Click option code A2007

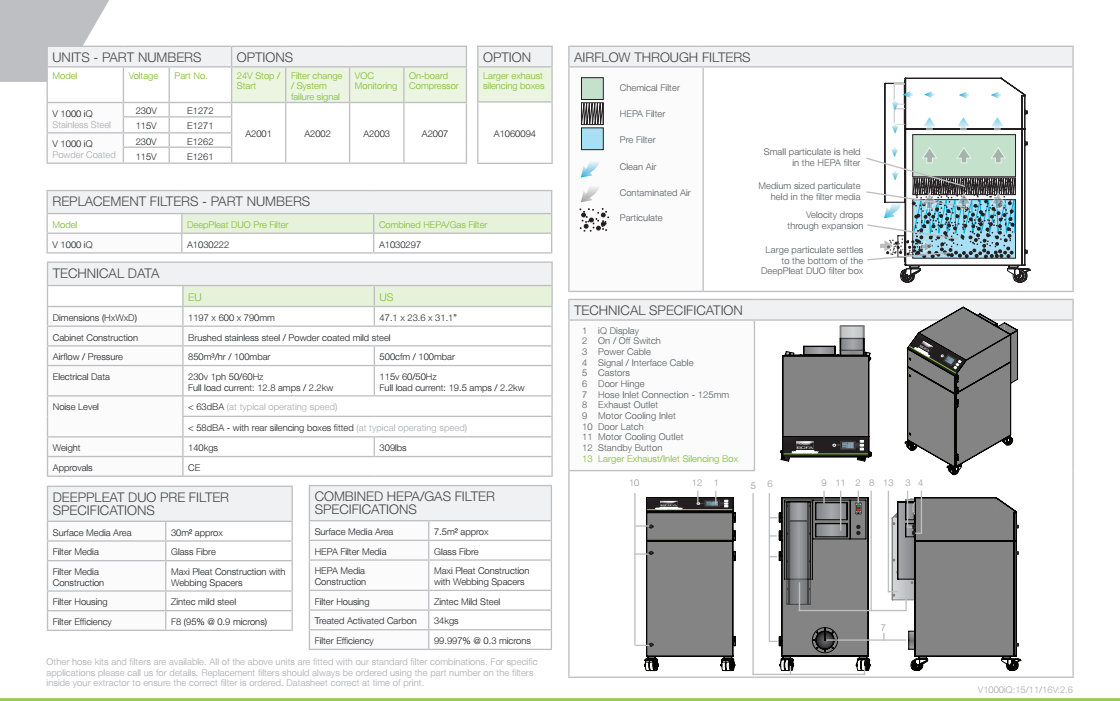(434, 134)
